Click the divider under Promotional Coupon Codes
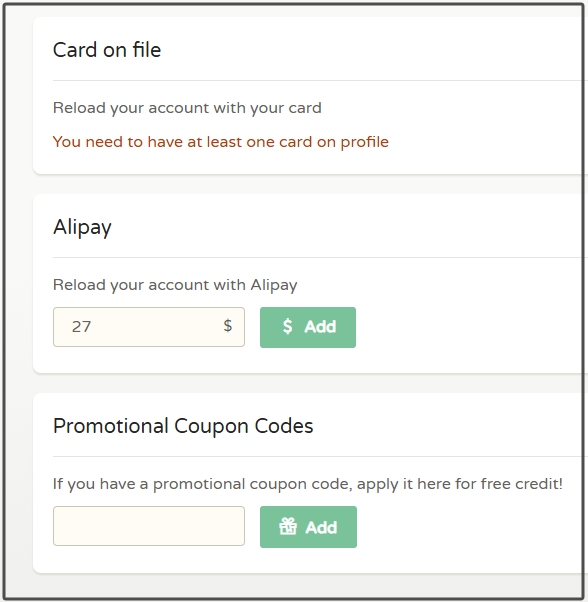The image size is (588, 602). pos(318,456)
